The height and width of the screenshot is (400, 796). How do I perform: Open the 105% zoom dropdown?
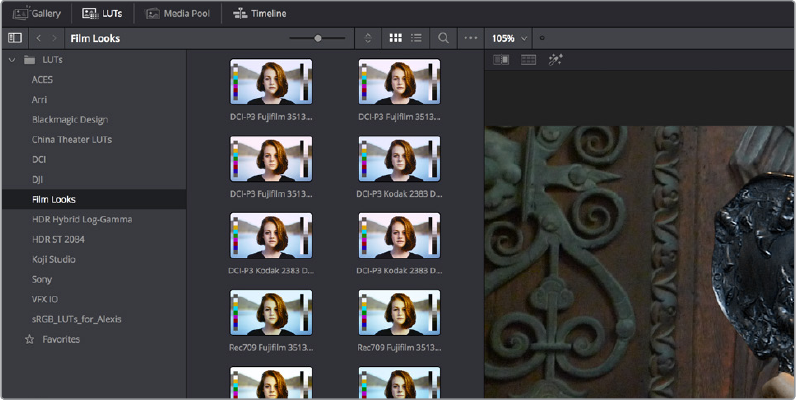click(510, 38)
